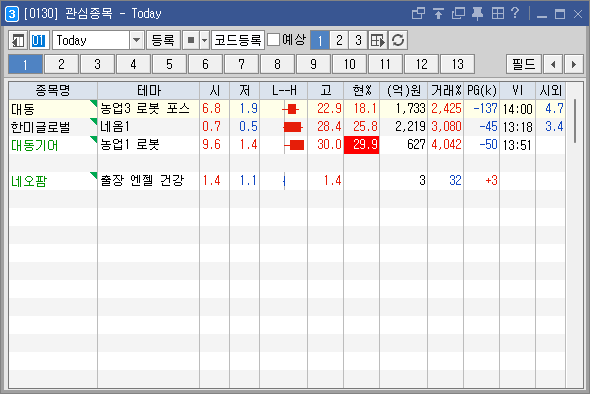Select watchlist group tab 2
The image size is (590, 394).
(61, 64)
